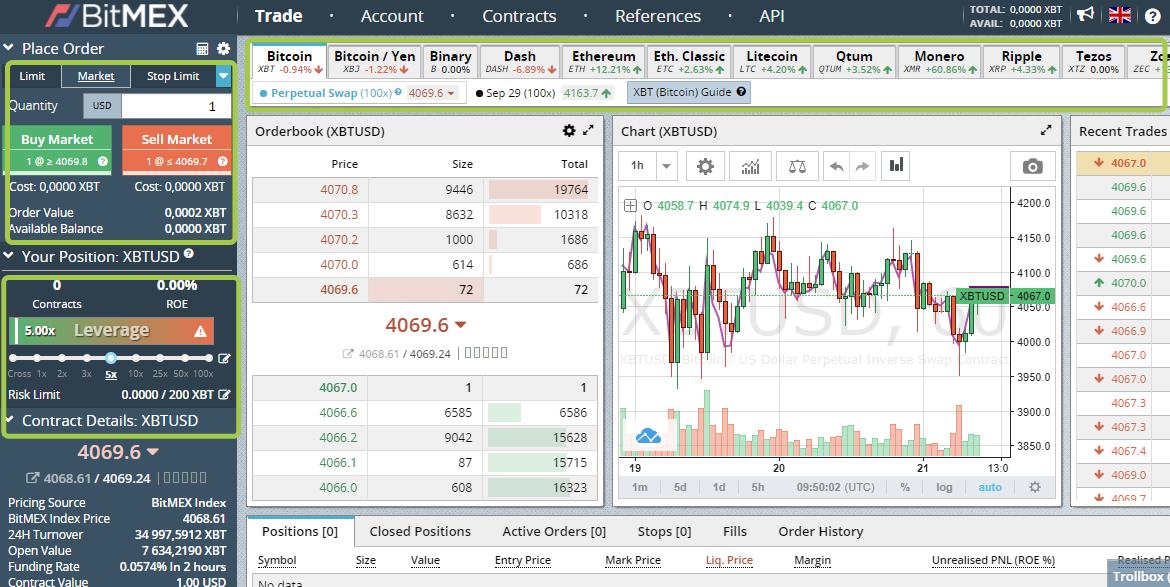Viewport: 1170px width, 587px height.
Task: Set leverage slider to 25x
Action: coord(160,358)
